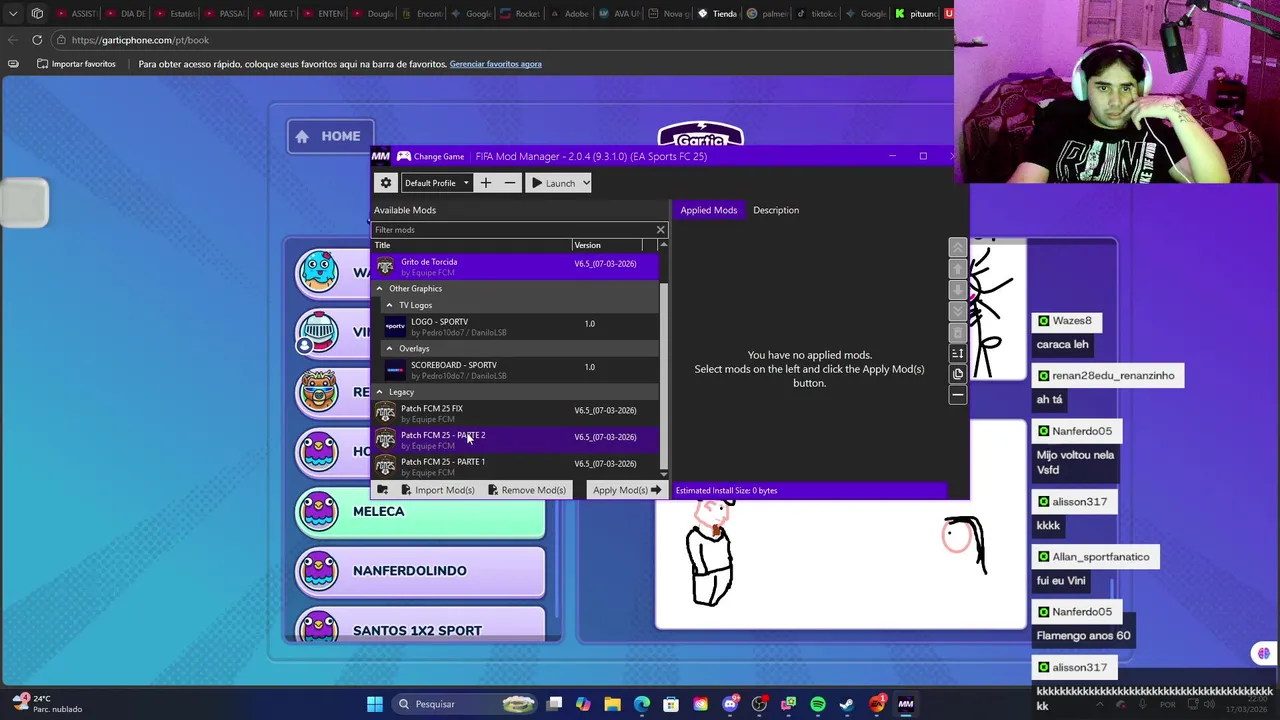Remove the current profile with minus button
The image size is (1280, 720).
(x=510, y=183)
